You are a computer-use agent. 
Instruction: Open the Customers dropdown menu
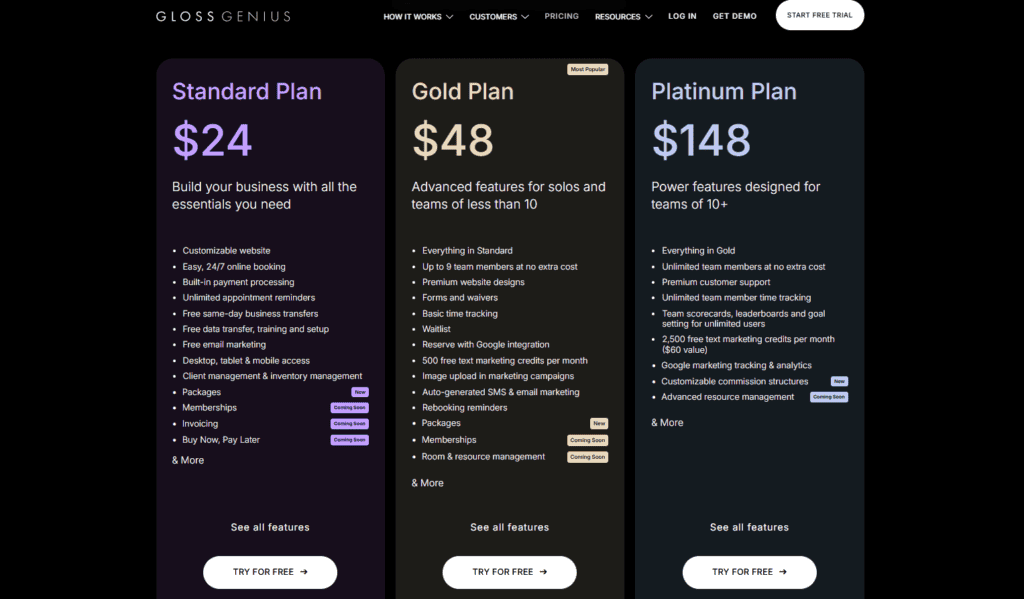tap(499, 16)
